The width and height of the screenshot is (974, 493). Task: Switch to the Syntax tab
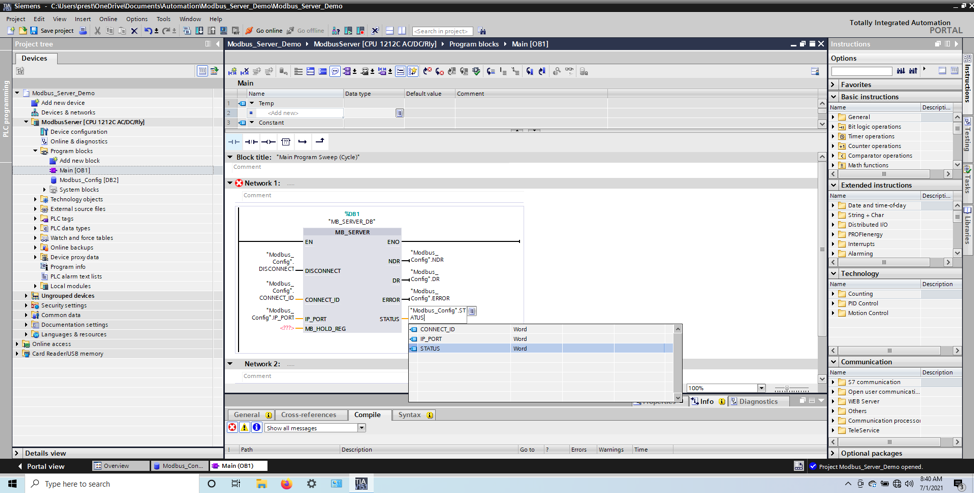[x=415, y=415]
